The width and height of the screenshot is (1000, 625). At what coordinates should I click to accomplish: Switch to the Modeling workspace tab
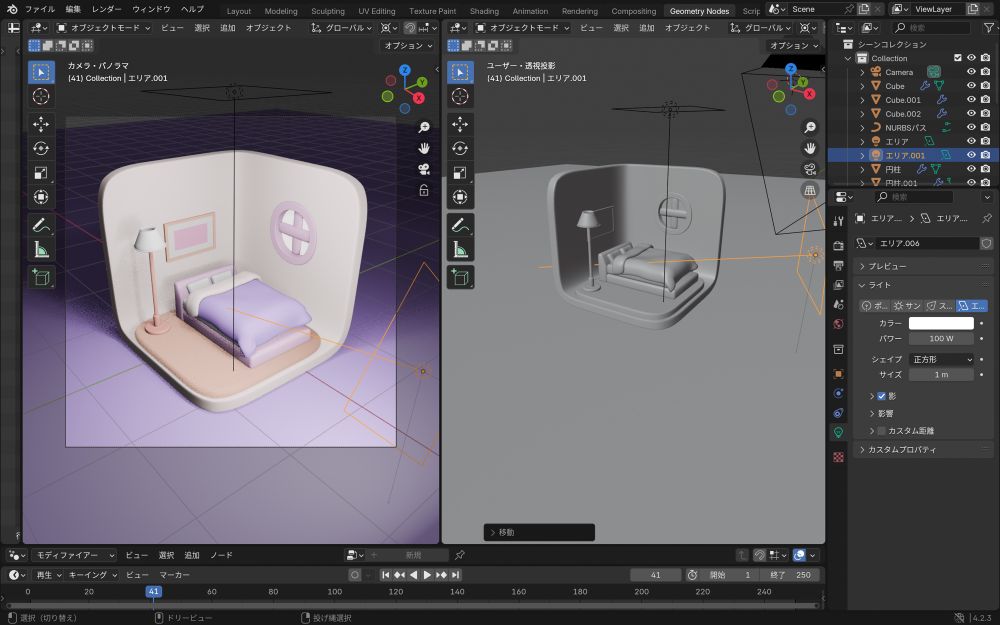[281, 11]
